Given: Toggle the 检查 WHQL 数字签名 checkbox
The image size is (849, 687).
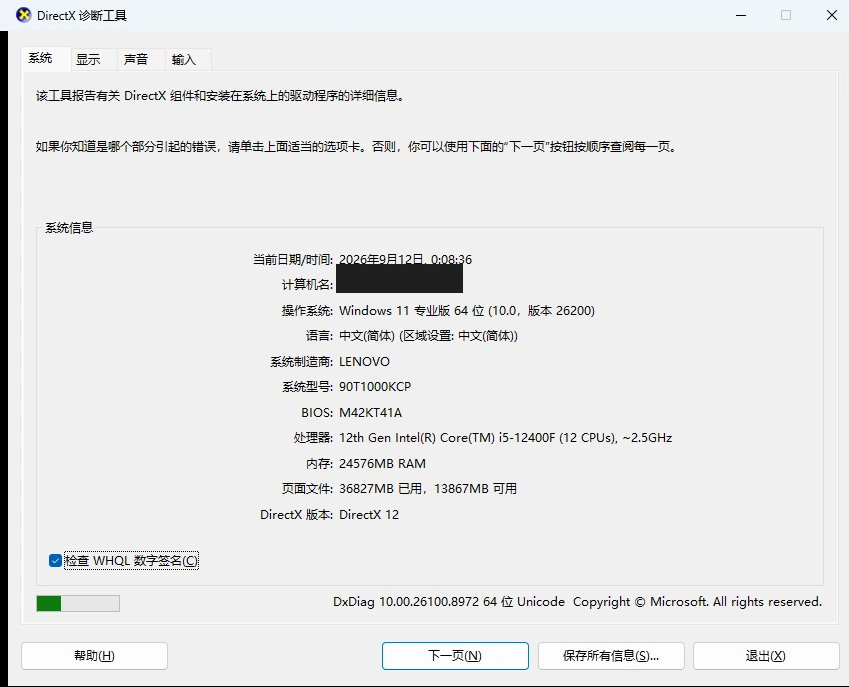Looking at the screenshot, I should pos(55,560).
